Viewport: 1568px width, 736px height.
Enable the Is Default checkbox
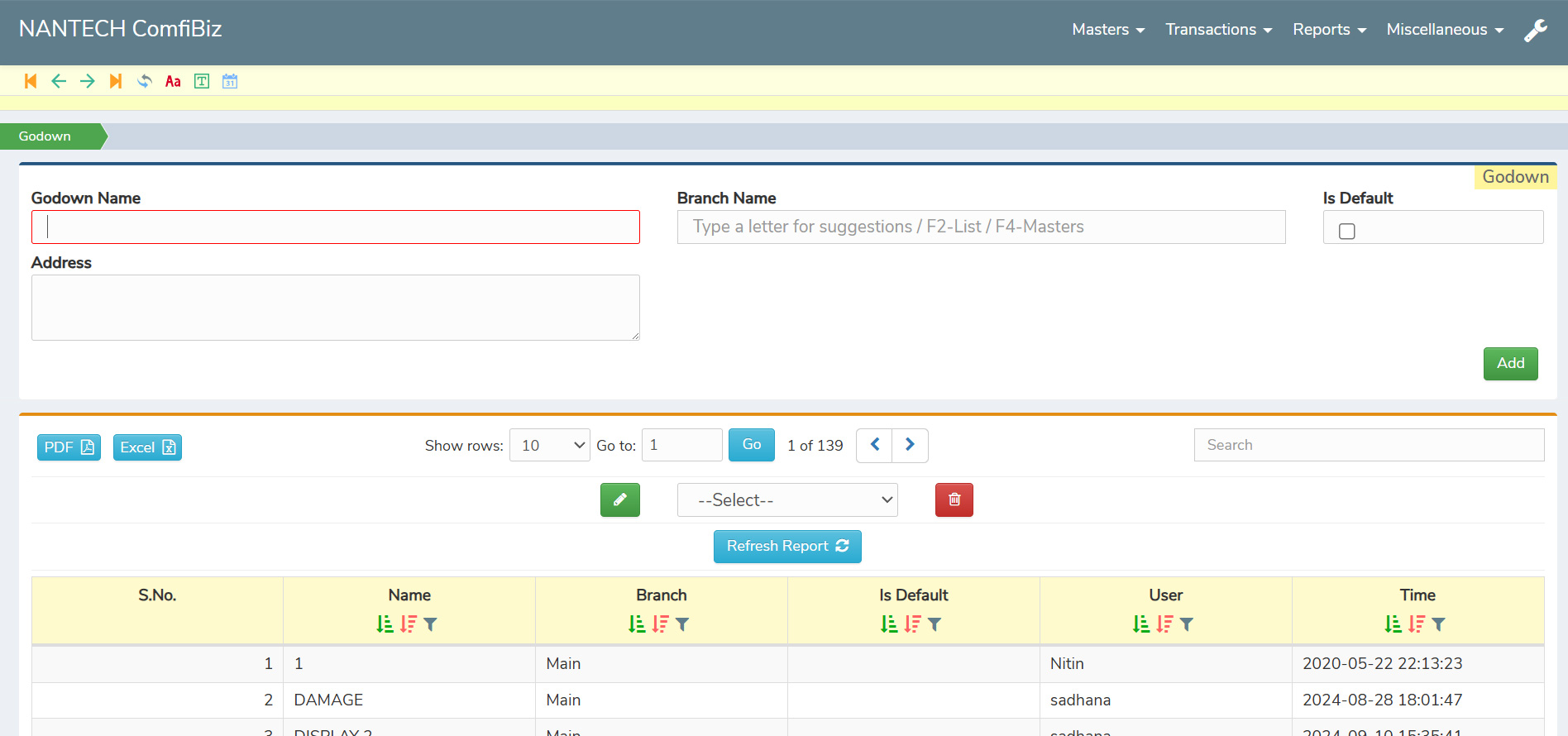click(x=1347, y=232)
